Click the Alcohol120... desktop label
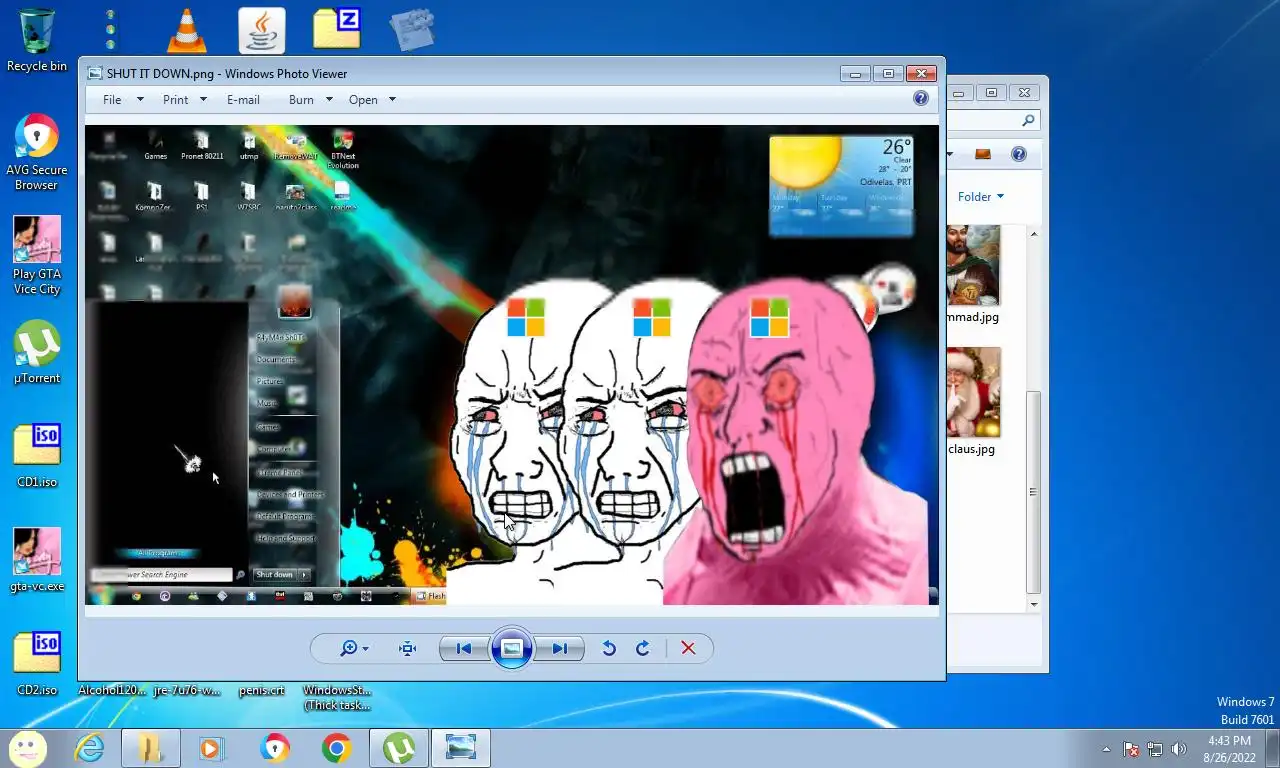The height and width of the screenshot is (768, 1280). tap(112, 690)
